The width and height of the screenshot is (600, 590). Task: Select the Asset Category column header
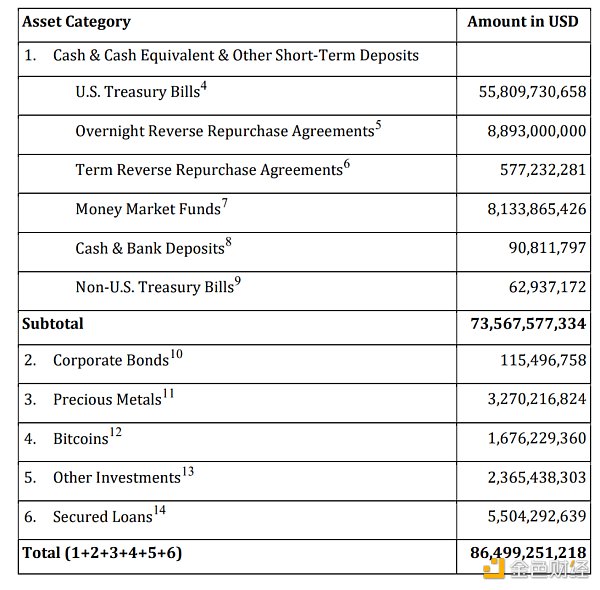click(76, 21)
